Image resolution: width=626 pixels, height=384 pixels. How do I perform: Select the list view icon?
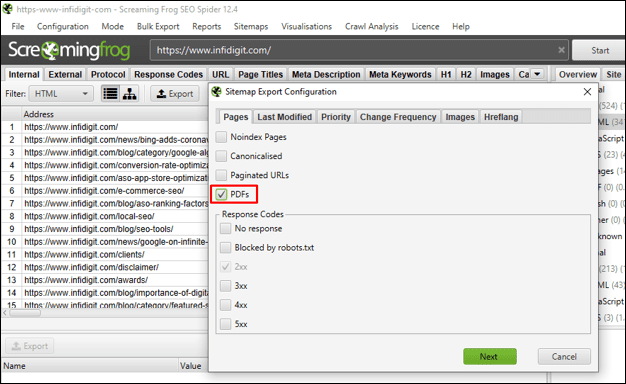pyautogui.click(x=110, y=94)
